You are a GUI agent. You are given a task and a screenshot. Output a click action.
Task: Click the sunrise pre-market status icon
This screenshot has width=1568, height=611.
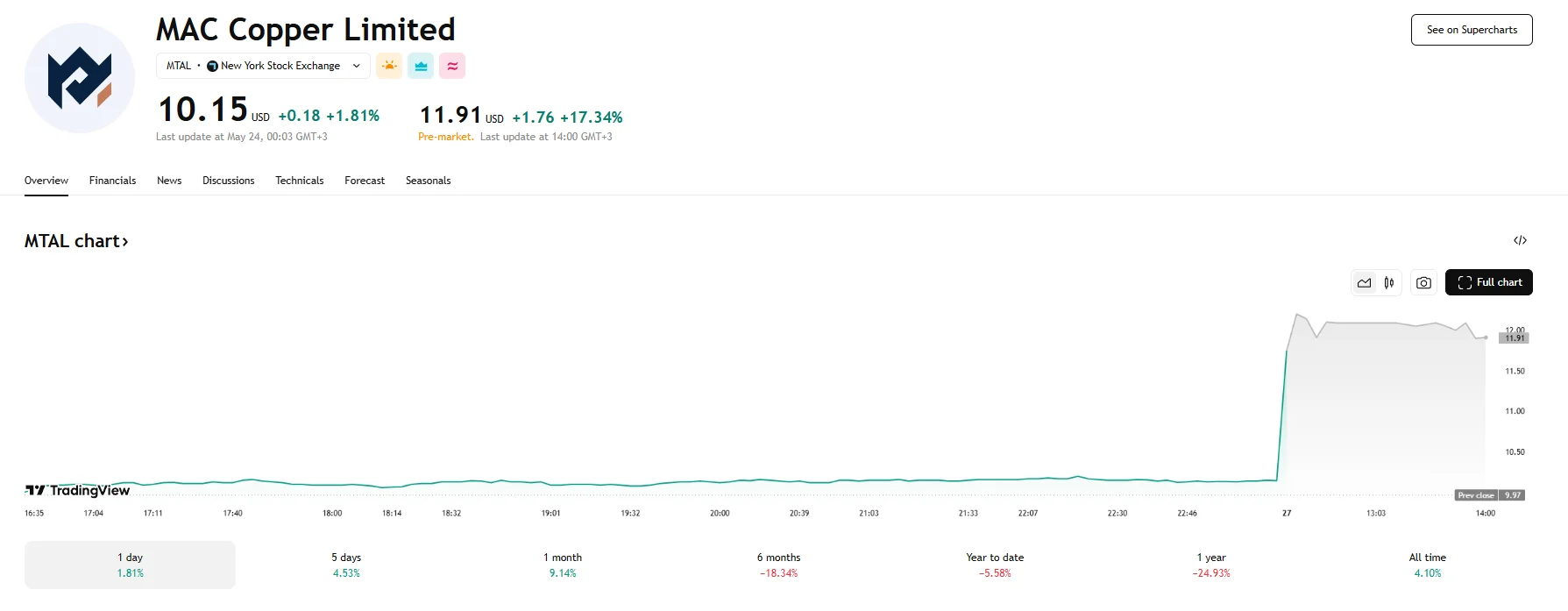point(389,65)
